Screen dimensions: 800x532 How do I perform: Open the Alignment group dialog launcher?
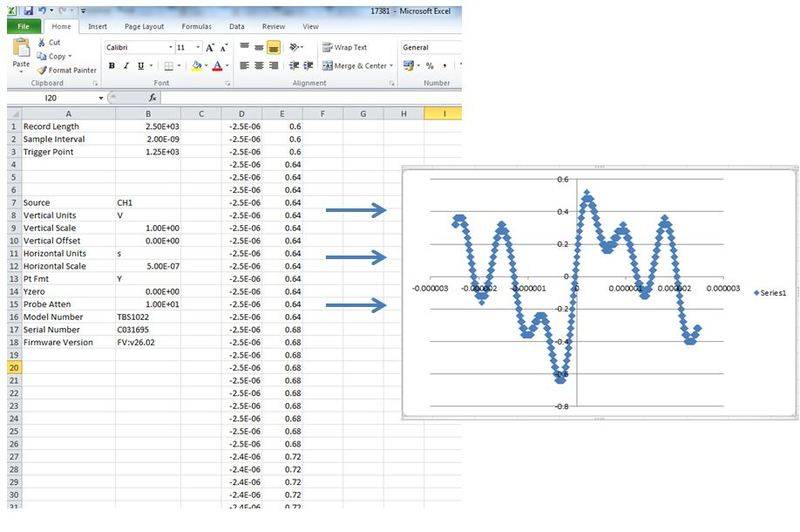(x=392, y=83)
